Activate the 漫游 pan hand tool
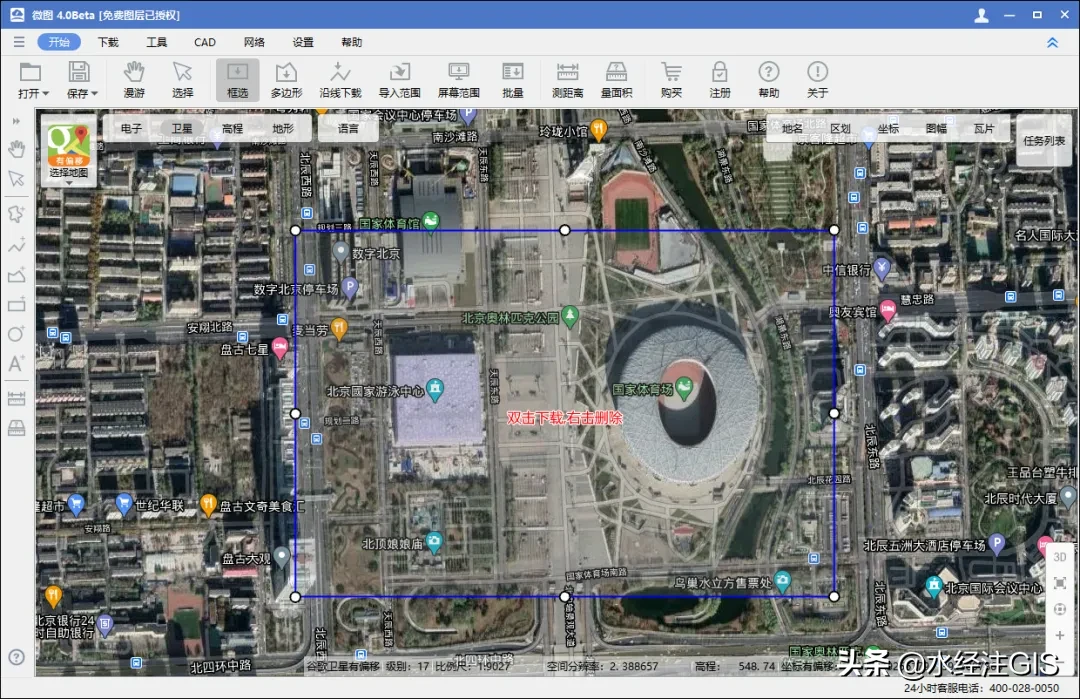 tap(133, 80)
